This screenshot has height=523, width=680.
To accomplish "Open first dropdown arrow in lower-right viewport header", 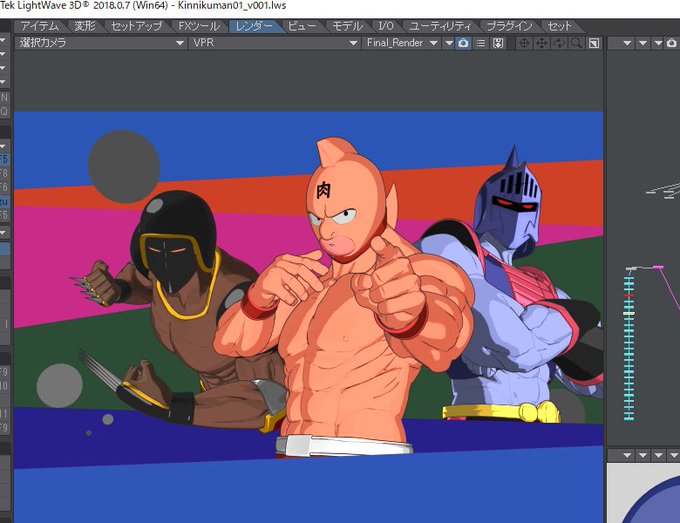I will 627,455.
